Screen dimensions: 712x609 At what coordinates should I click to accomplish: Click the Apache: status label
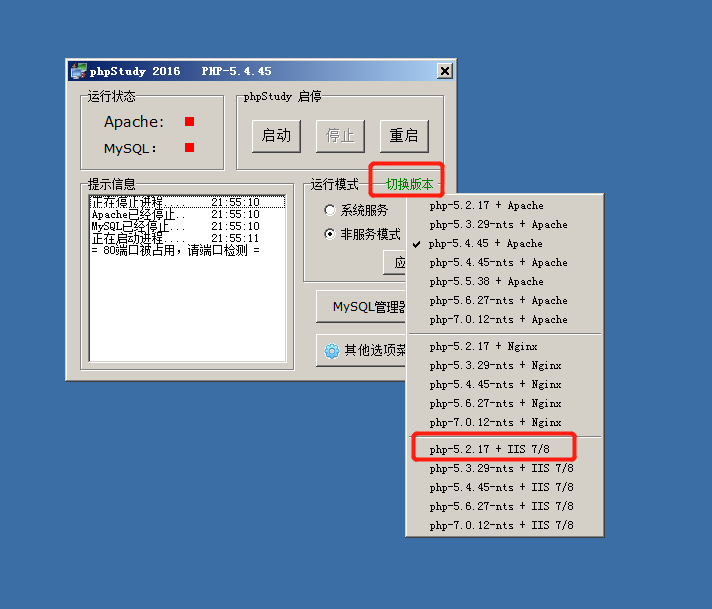coord(134,122)
